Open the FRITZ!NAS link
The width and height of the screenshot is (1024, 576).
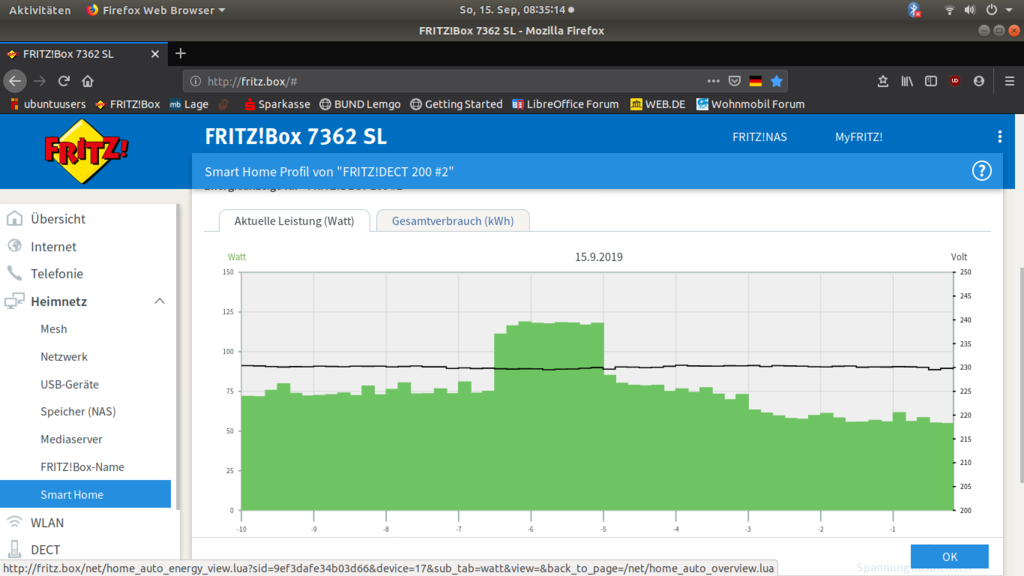[x=760, y=137]
